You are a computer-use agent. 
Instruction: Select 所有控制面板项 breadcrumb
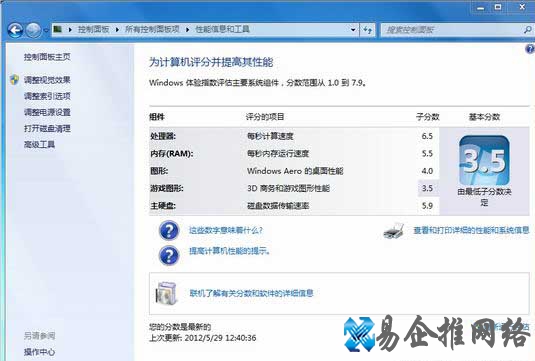pyautogui.click(x=152, y=29)
